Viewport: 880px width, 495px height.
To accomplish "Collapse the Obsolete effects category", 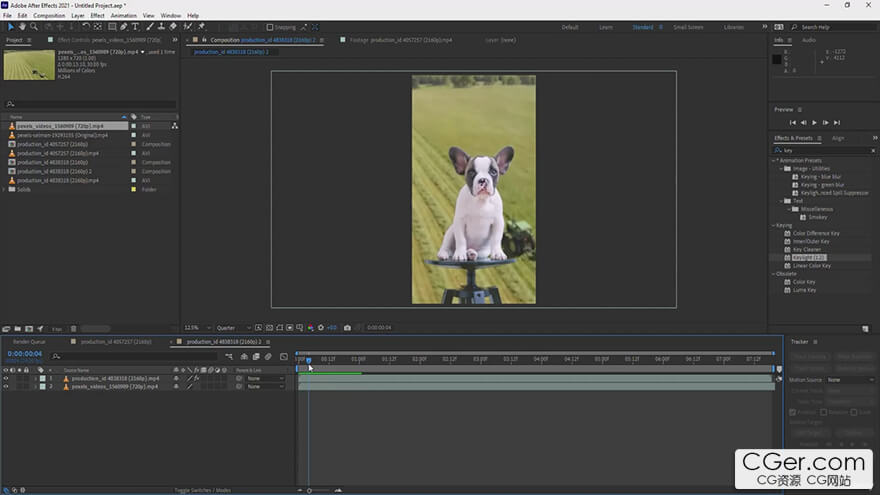I will [x=774, y=274].
